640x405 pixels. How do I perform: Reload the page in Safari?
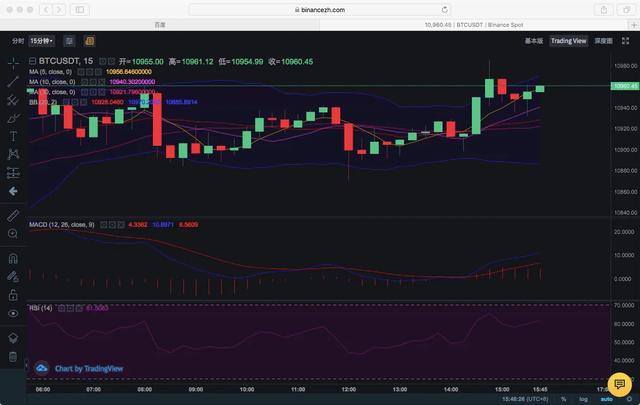[x=444, y=10]
